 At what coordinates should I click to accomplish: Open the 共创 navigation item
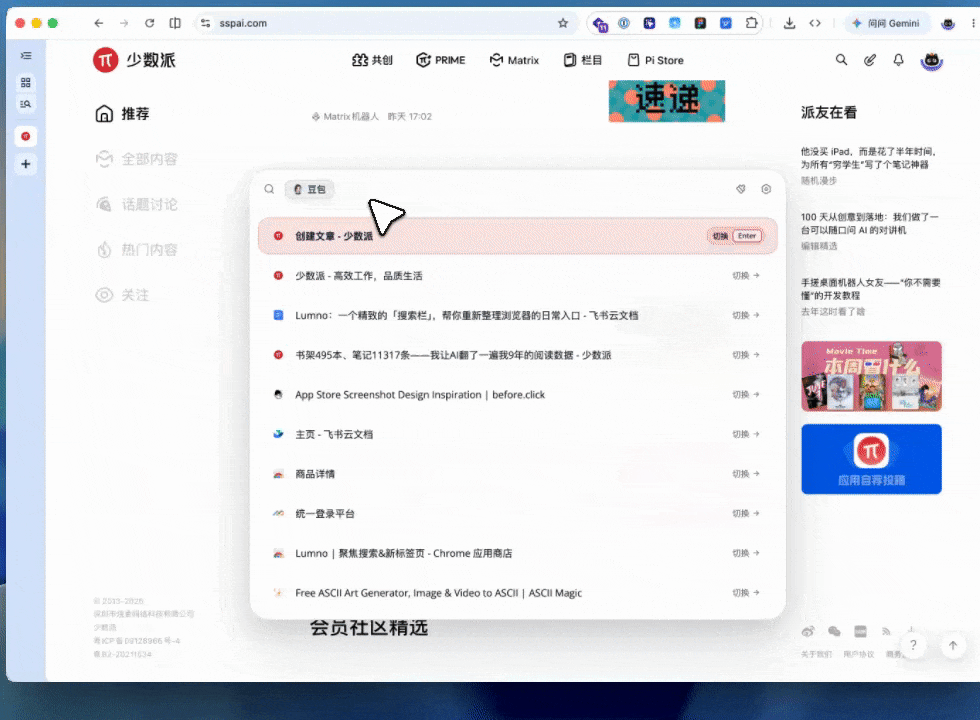pyautogui.click(x=372, y=60)
